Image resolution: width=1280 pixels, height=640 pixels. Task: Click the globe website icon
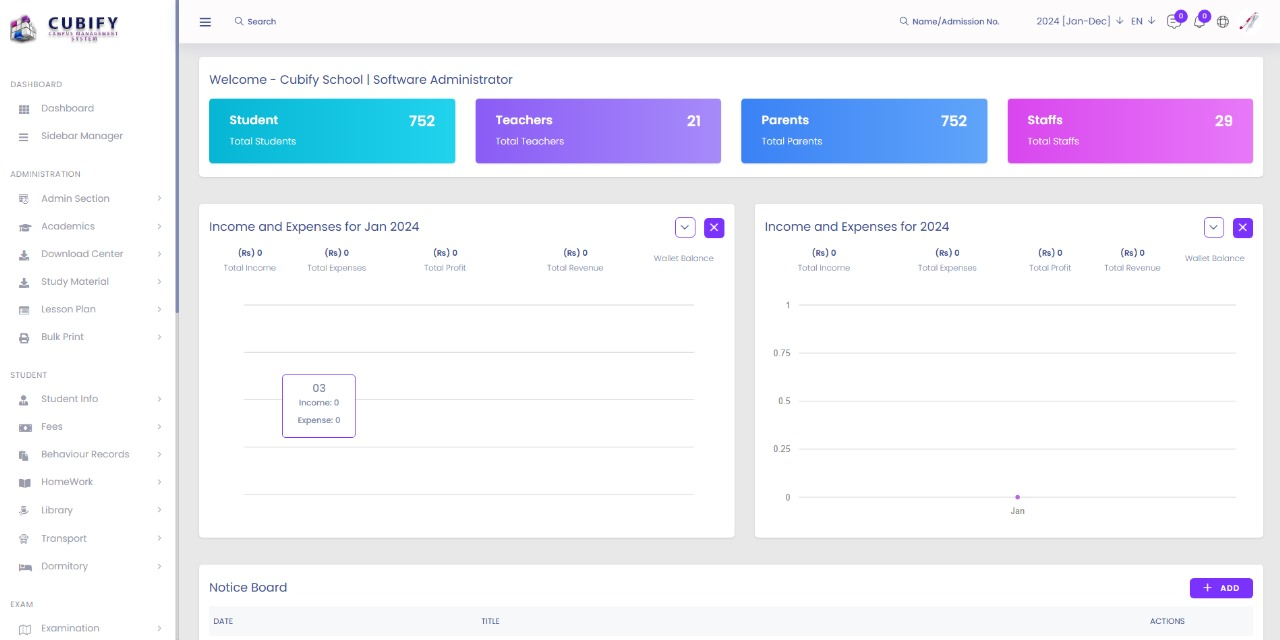coord(1223,22)
